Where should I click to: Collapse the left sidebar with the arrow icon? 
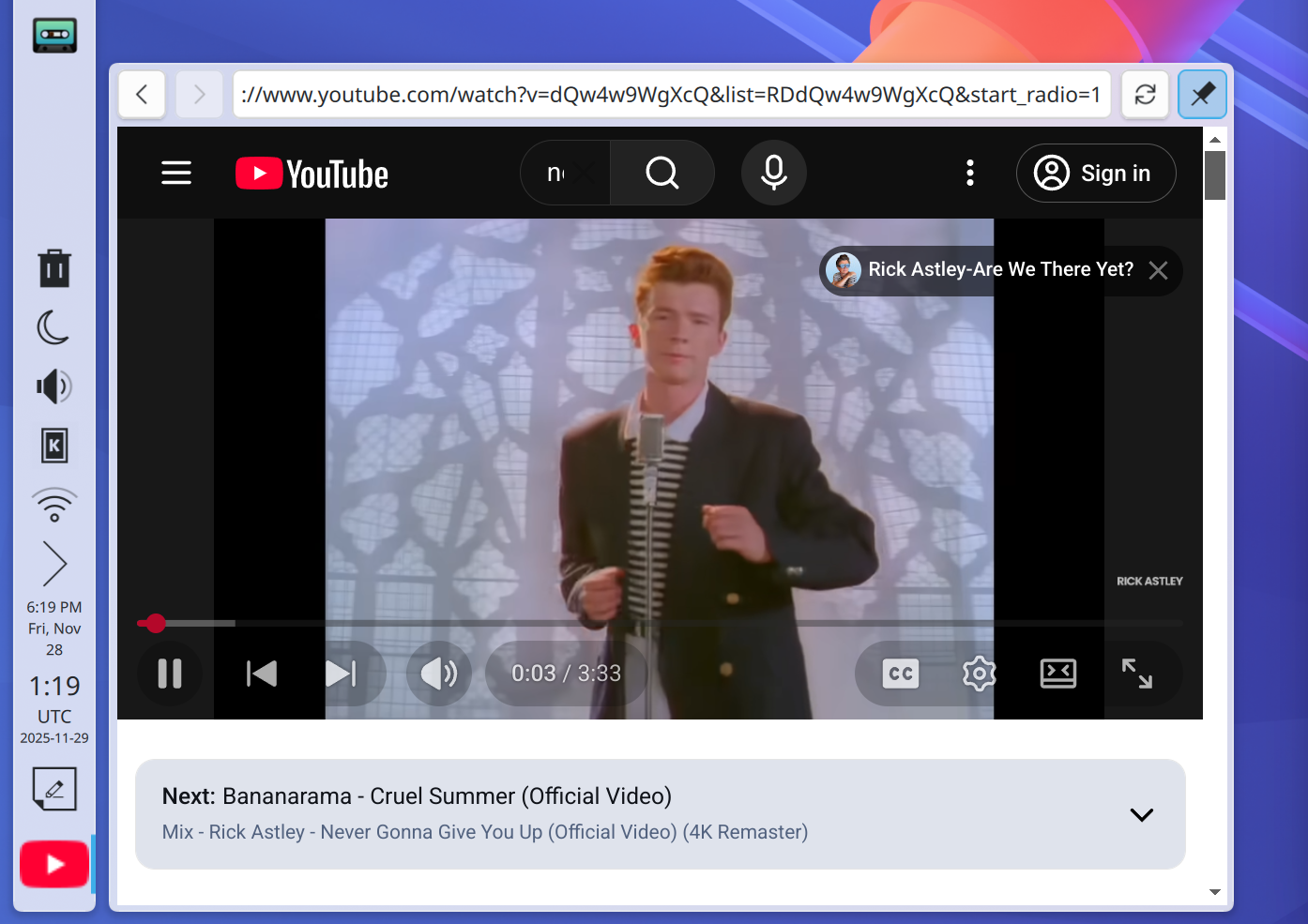pos(53,563)
